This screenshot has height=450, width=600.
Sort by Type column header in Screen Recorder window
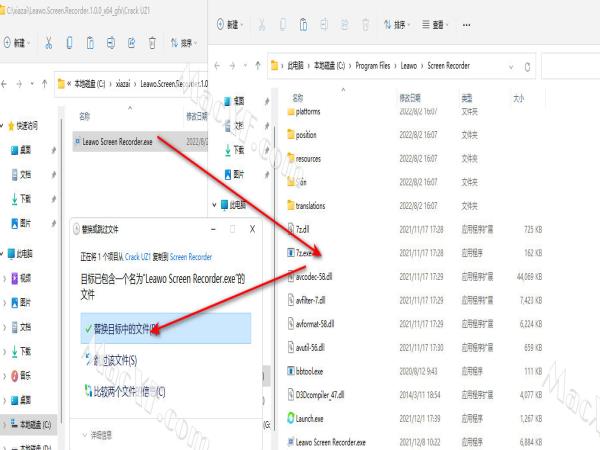[467, 98]
